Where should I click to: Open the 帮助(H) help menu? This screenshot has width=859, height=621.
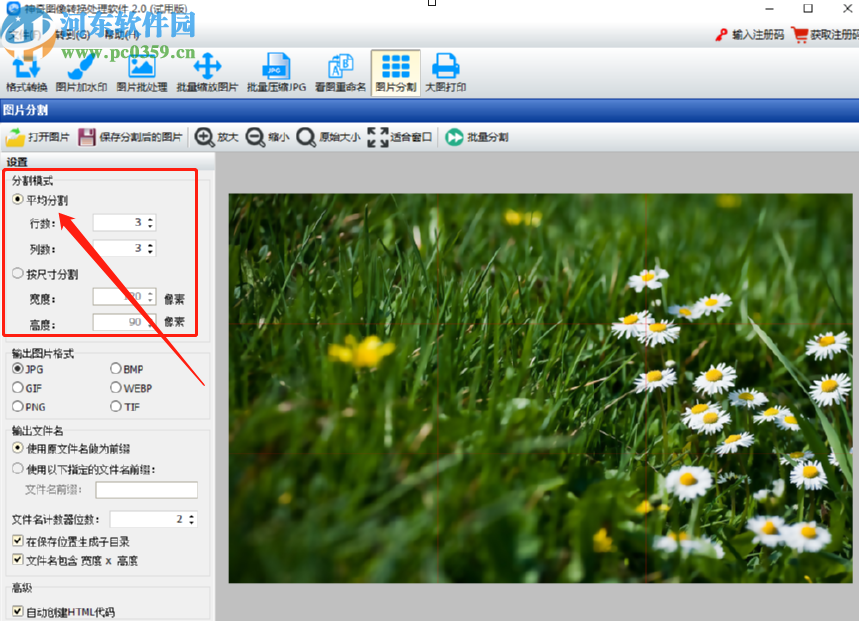click(122, 35)
